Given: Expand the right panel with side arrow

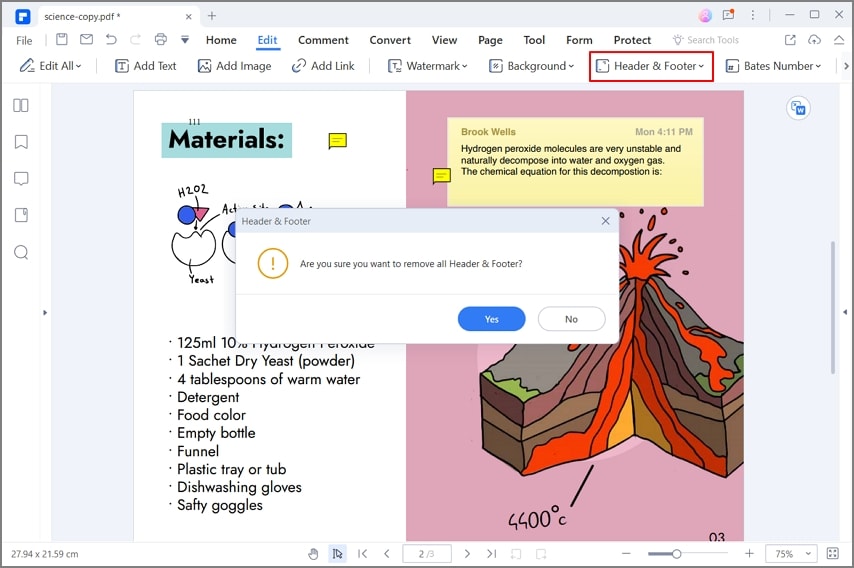Looking at the screenshot, I should (845, 313).
